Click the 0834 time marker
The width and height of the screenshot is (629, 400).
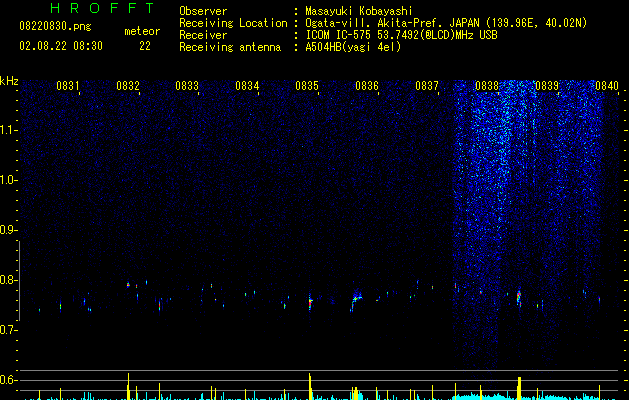coord(247,86)
